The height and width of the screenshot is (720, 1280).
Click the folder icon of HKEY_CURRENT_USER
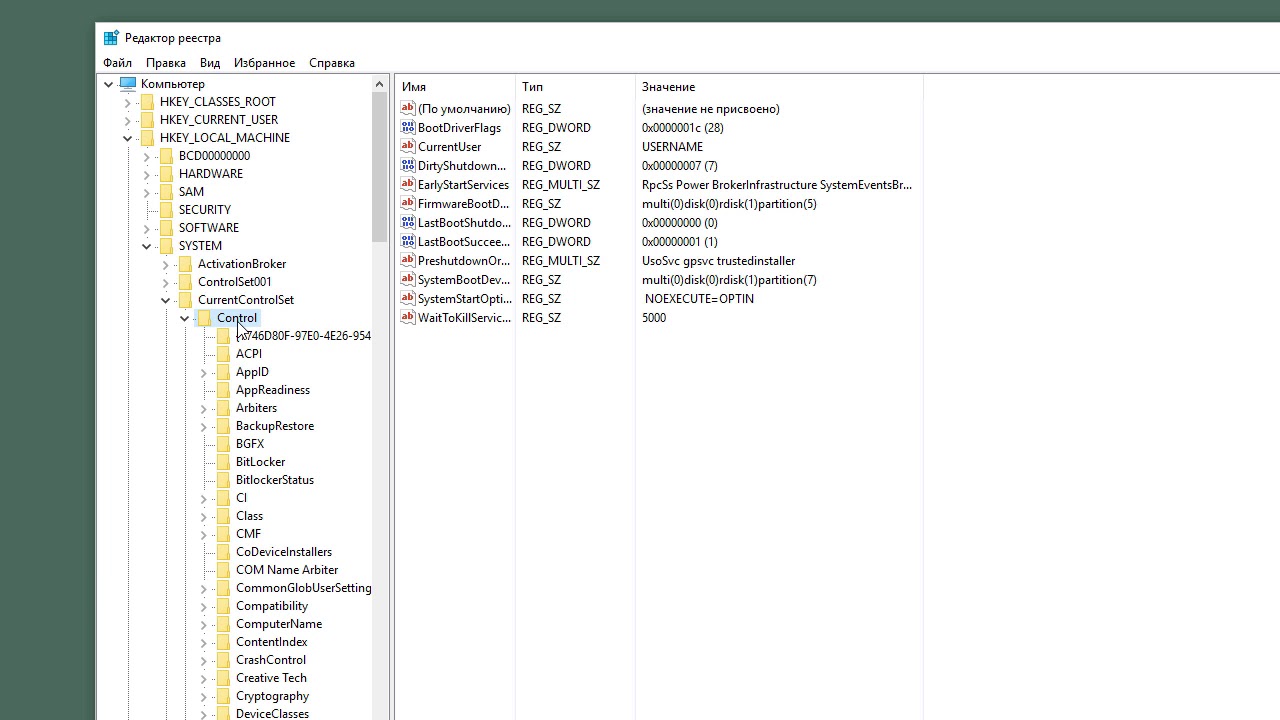pyautogui.click(x=147, y=120)
